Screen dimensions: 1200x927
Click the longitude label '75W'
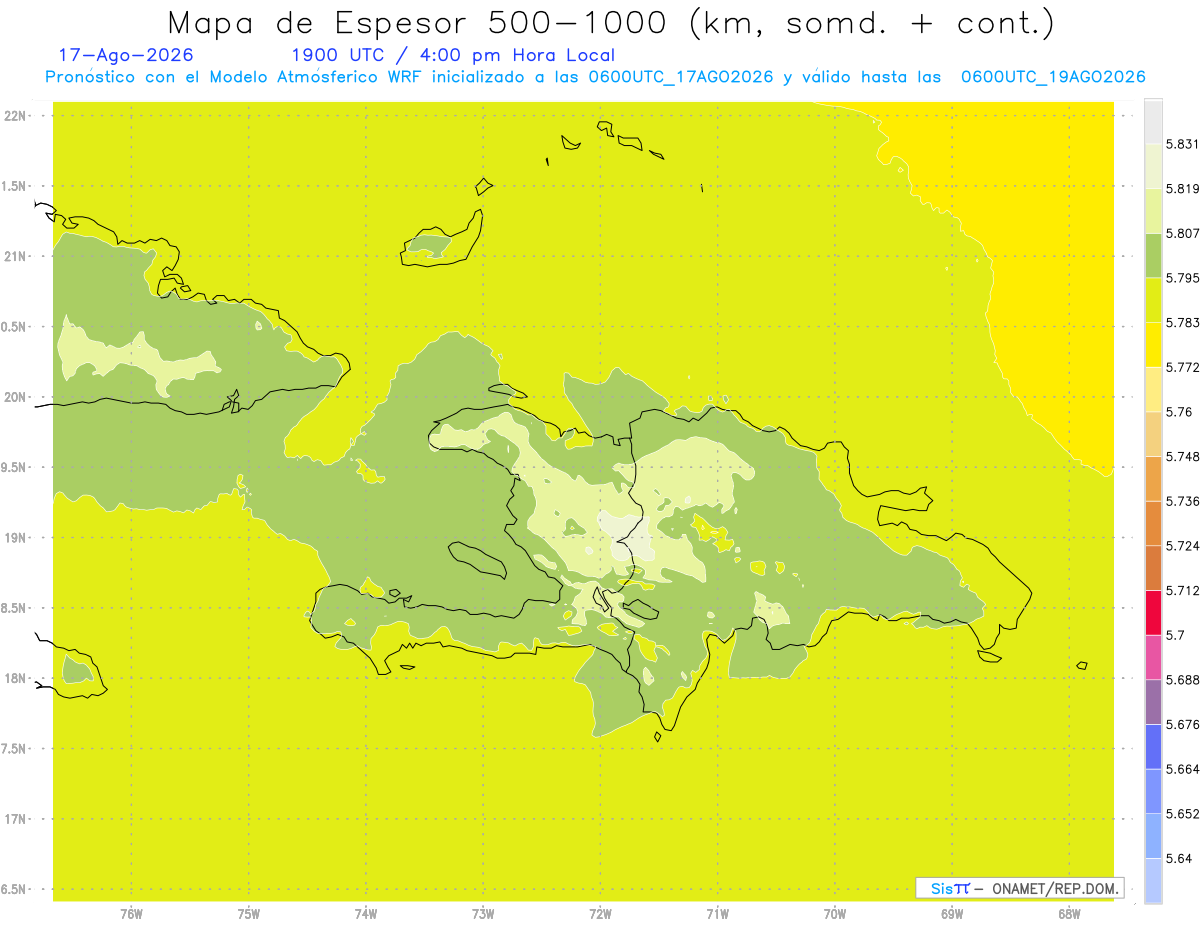click(248, 913)
